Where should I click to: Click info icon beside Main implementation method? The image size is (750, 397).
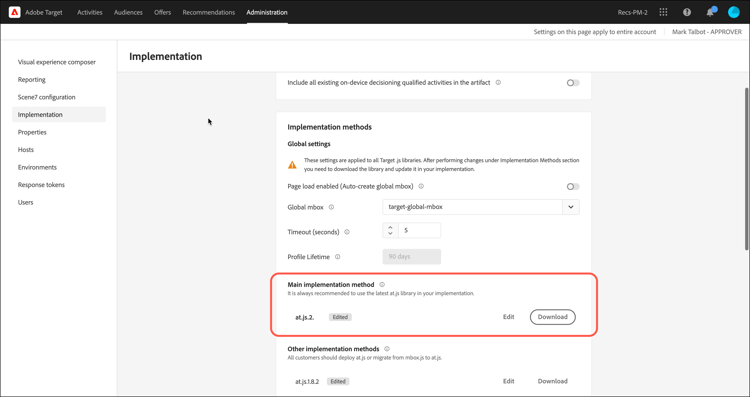pos(382,285)
